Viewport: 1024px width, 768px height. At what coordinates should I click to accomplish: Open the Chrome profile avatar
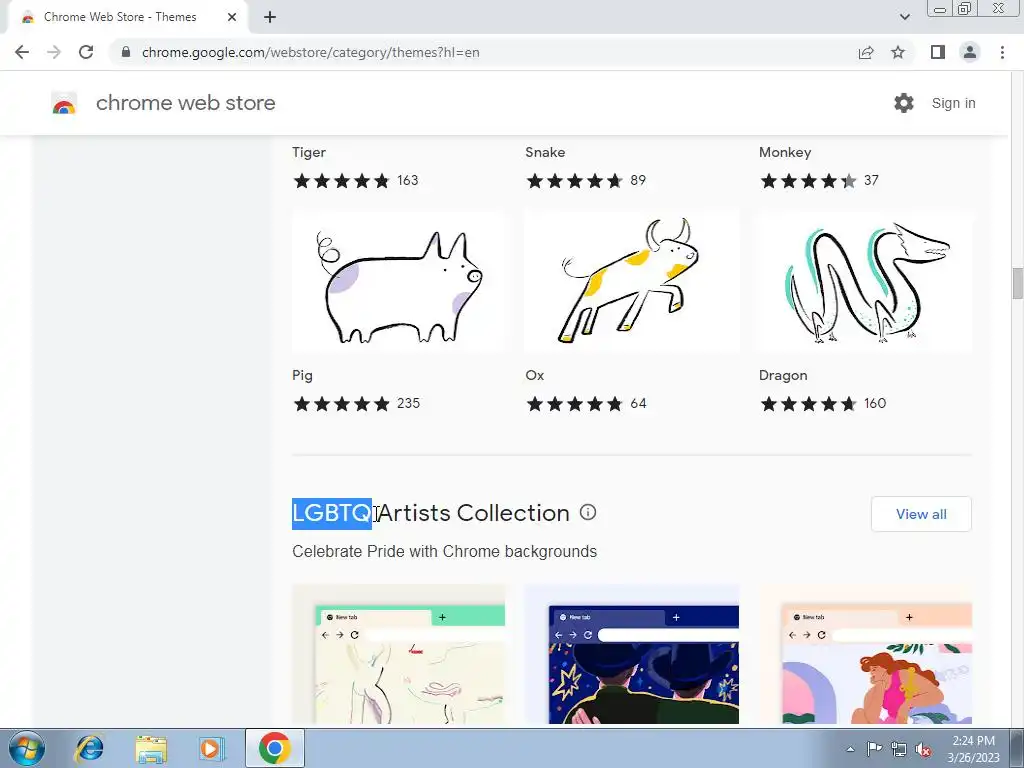(970, 52)
